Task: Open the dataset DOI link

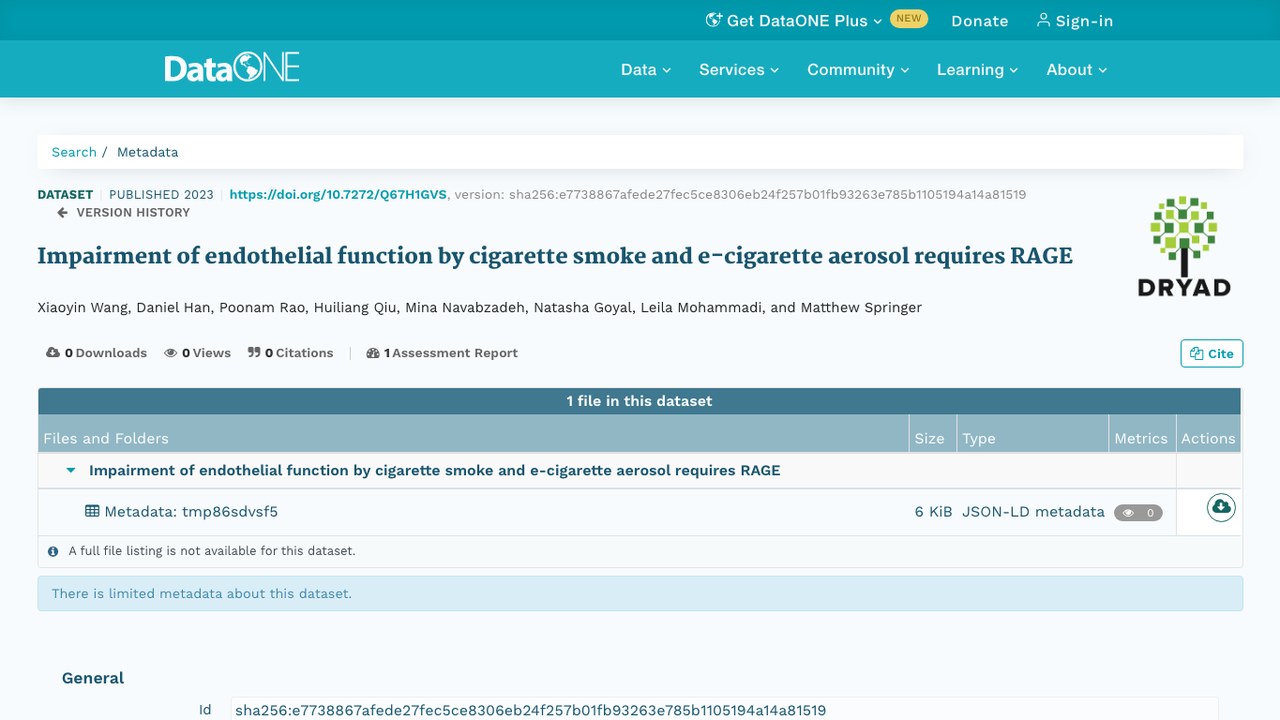Action: point(338,194)
